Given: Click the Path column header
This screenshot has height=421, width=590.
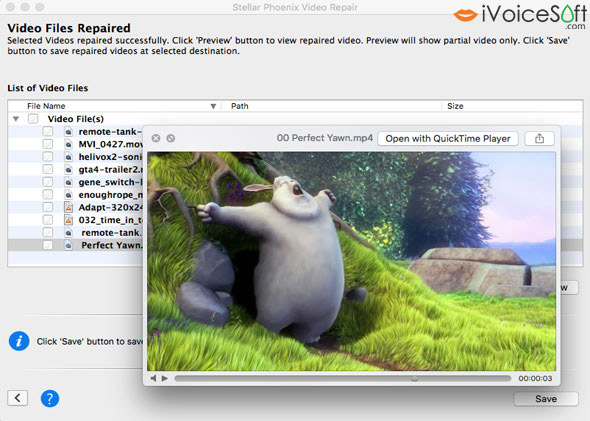Looking at the screenshot, I should (239, 106).
